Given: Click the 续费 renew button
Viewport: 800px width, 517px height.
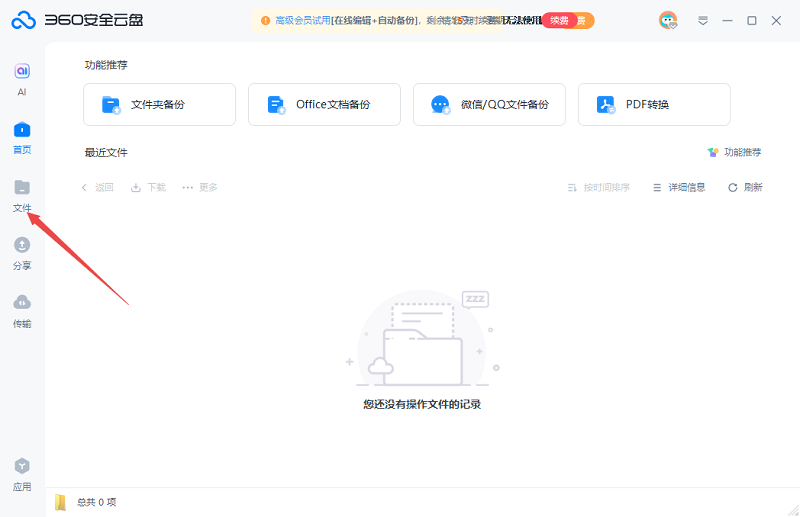Looking at the screenshot, I should tap(567, 20).
